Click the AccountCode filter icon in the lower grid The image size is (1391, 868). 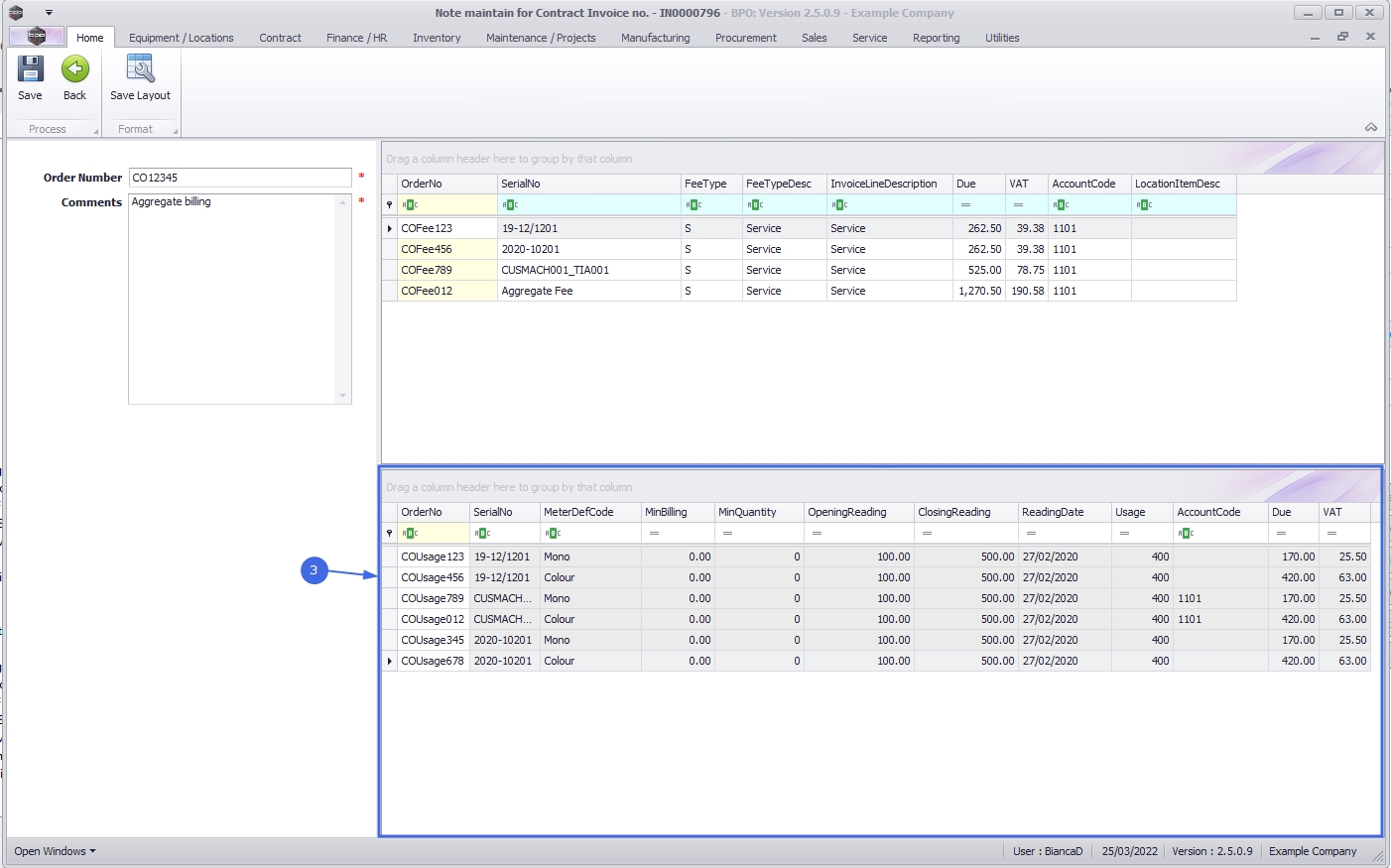(1186, 534)
